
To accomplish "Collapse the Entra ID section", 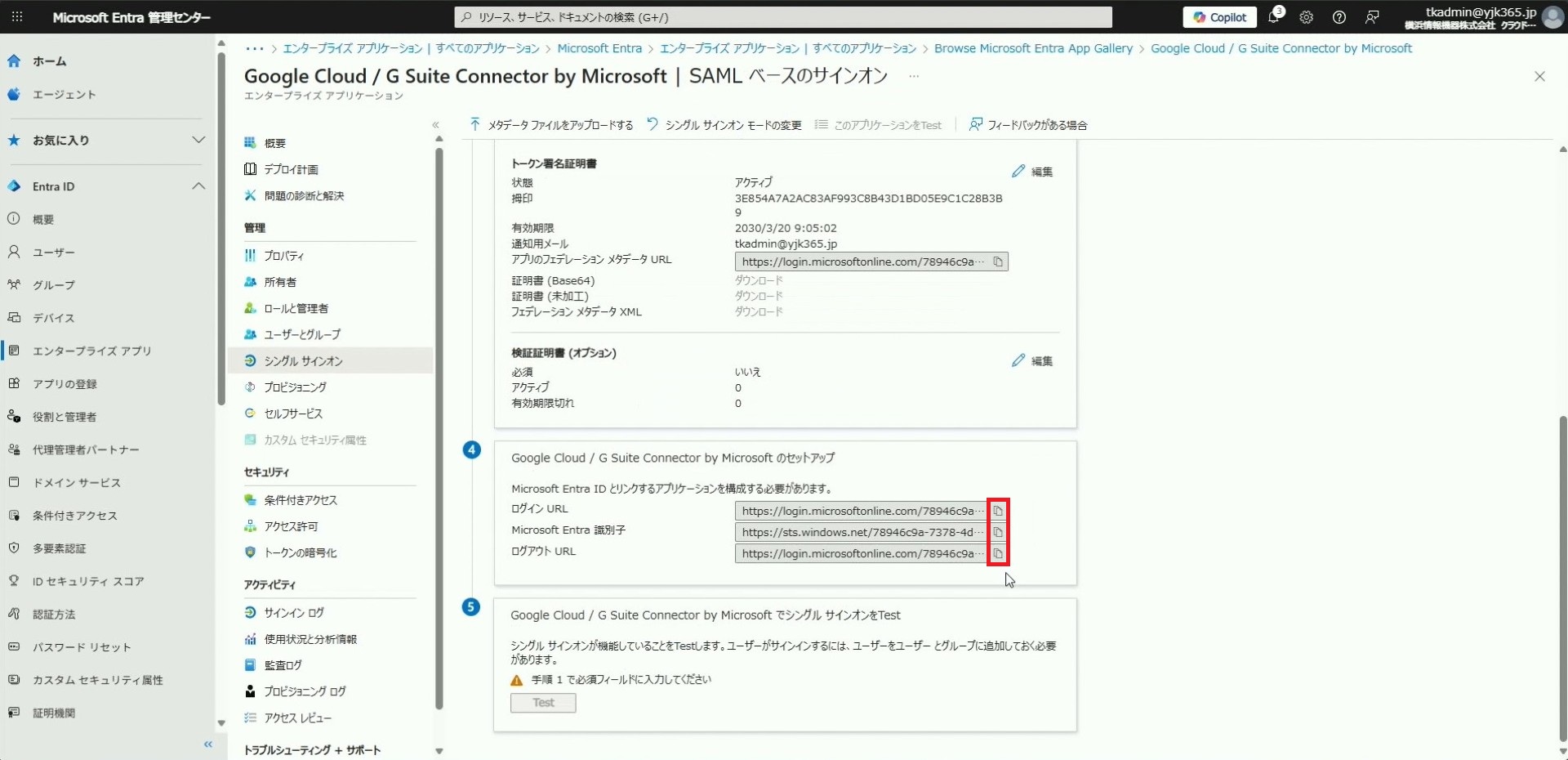I will click(198, 186).
